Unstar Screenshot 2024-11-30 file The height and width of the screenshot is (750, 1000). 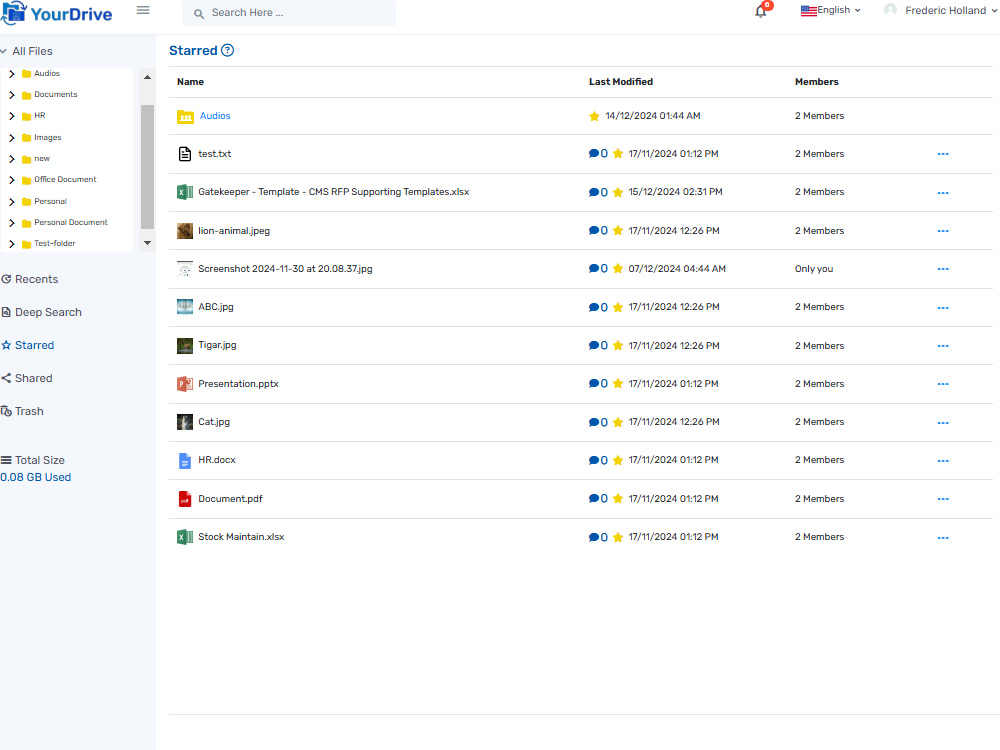[x=618, y=268]
